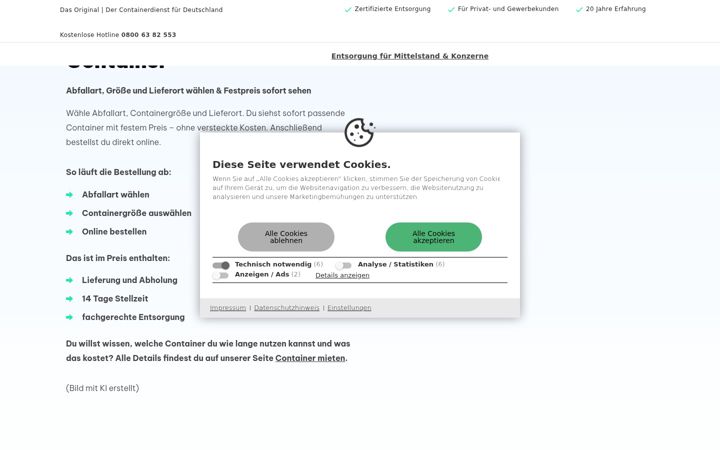Screen dimensions: 720x450
Task: Click the list item Lieferung und Abholung
Action: click(x=129, y=280)
